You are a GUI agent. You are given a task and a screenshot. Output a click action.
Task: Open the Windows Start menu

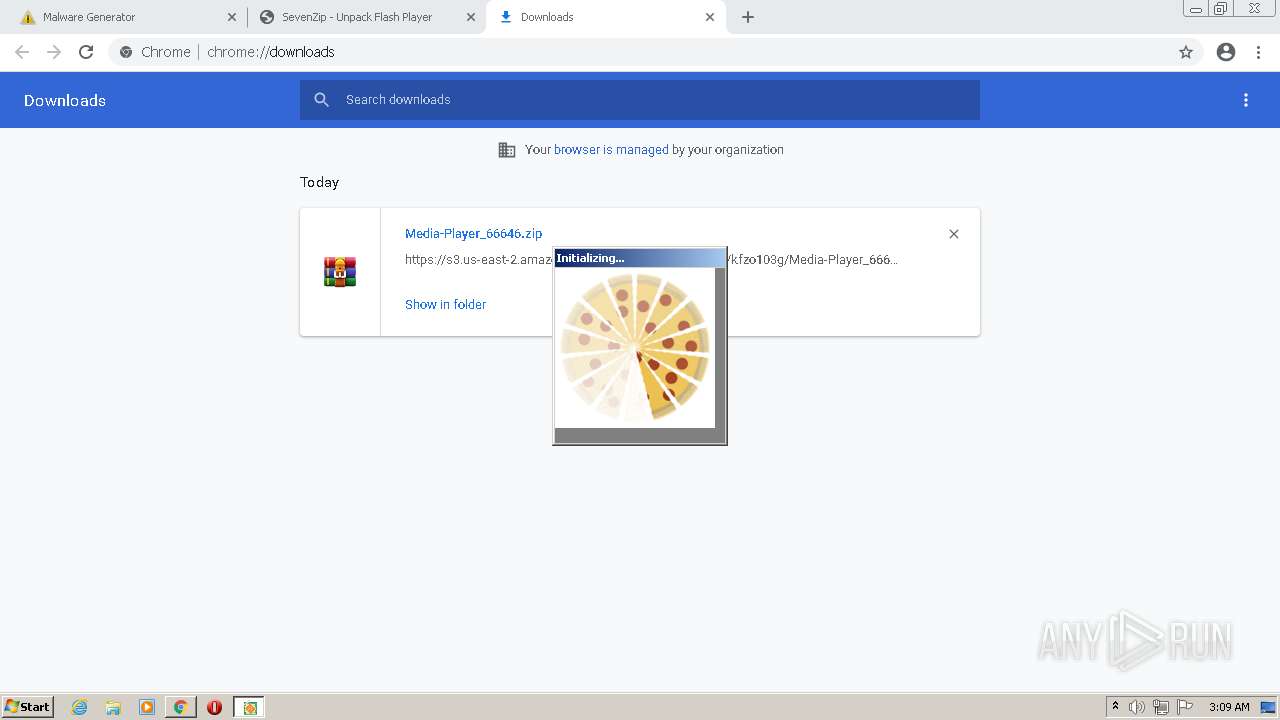tap(27, 707)
